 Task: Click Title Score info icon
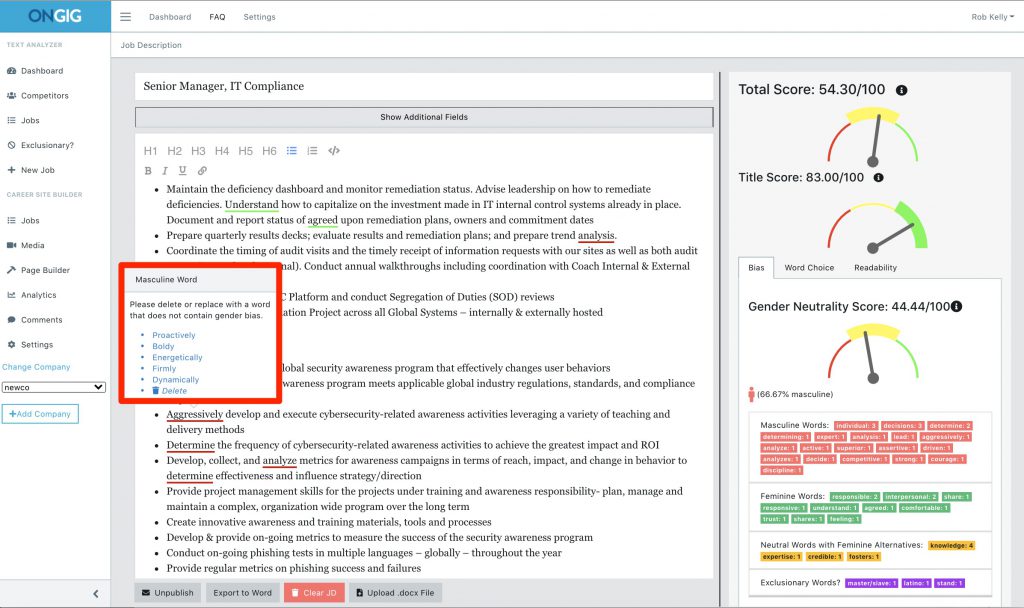click(x=878, y=178)
